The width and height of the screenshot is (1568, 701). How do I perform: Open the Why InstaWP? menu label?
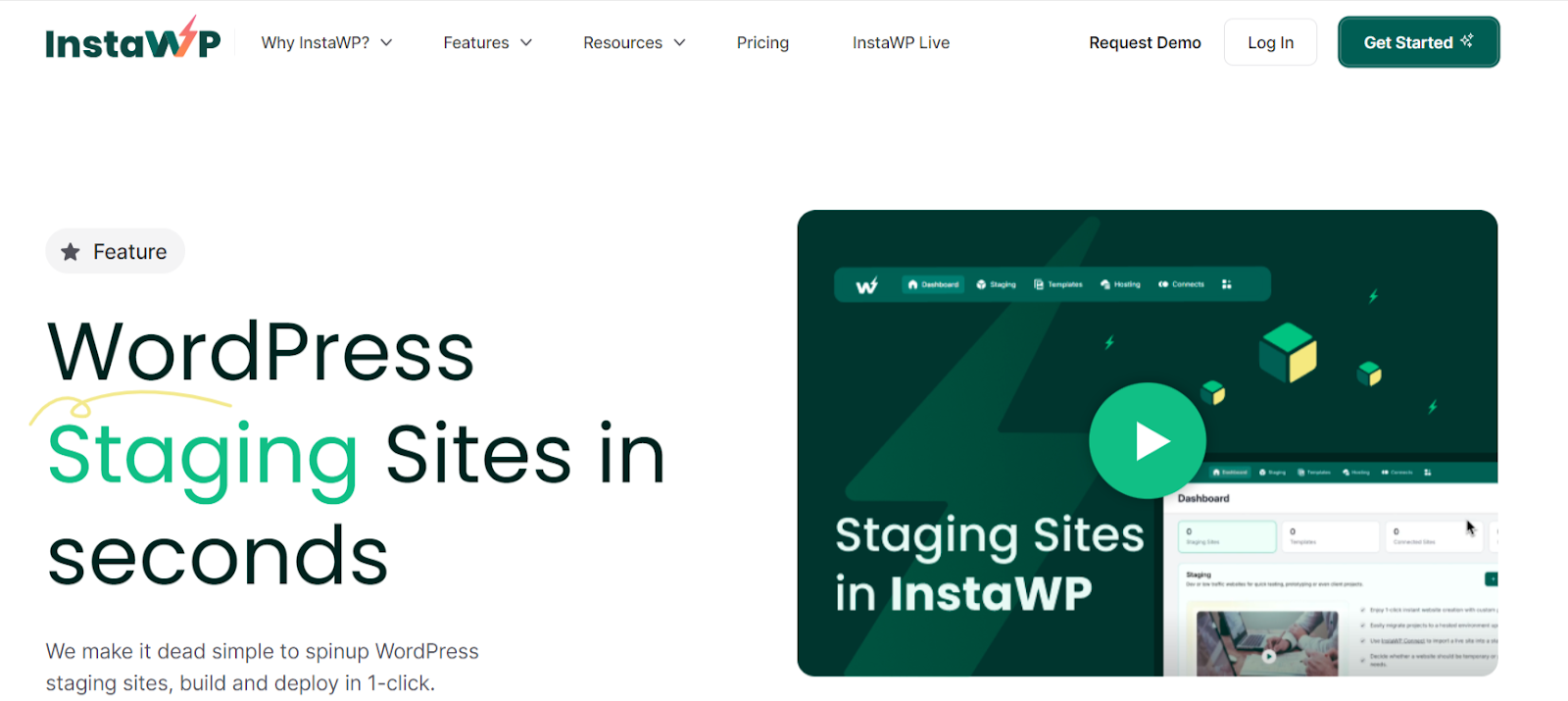[x=315, y=43]
